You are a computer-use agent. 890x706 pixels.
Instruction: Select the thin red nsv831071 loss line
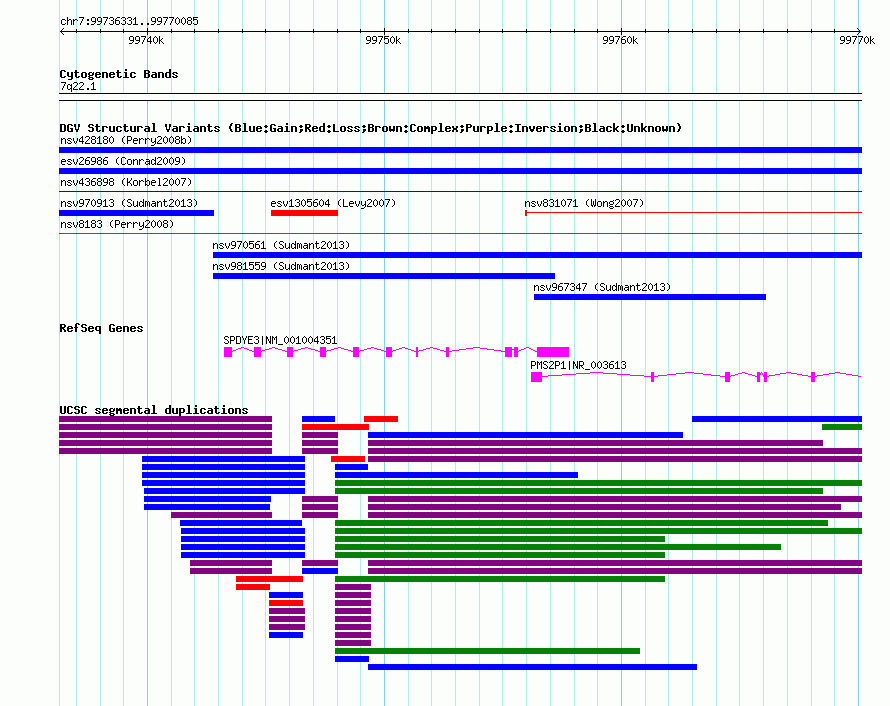(694, 213)
